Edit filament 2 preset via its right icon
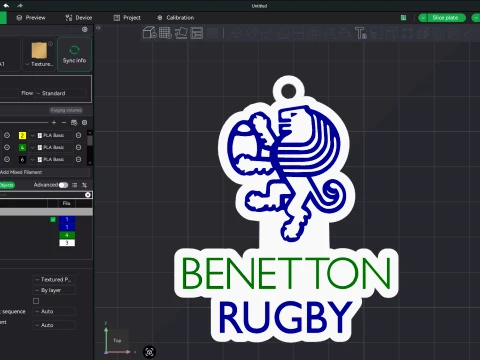 (x=78, y=135)
